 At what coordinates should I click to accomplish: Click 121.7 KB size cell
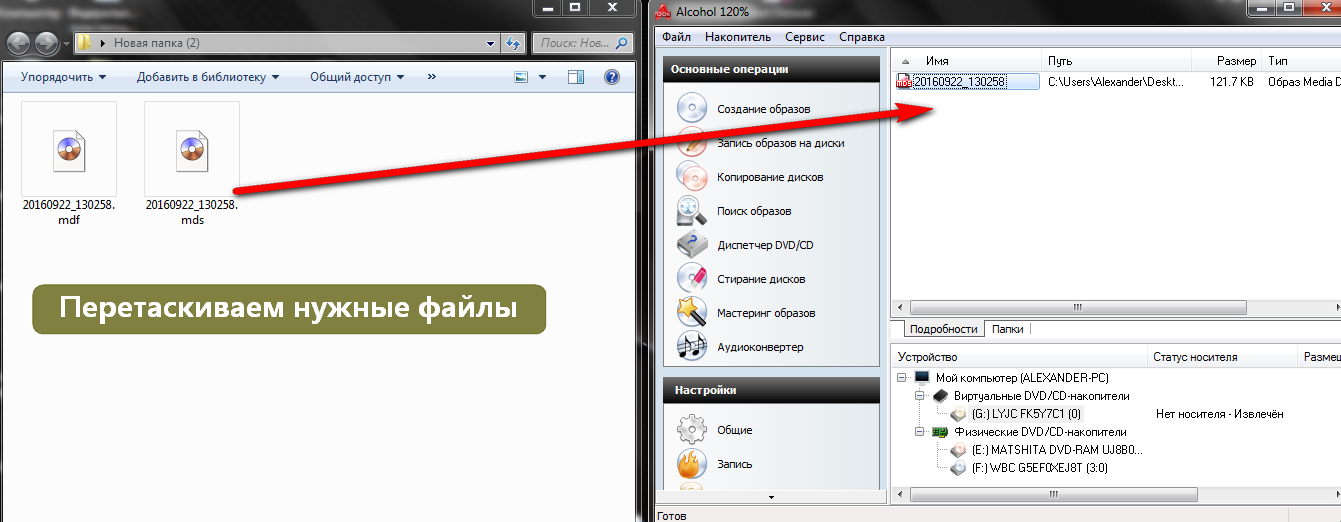[x=1231, y=82]
